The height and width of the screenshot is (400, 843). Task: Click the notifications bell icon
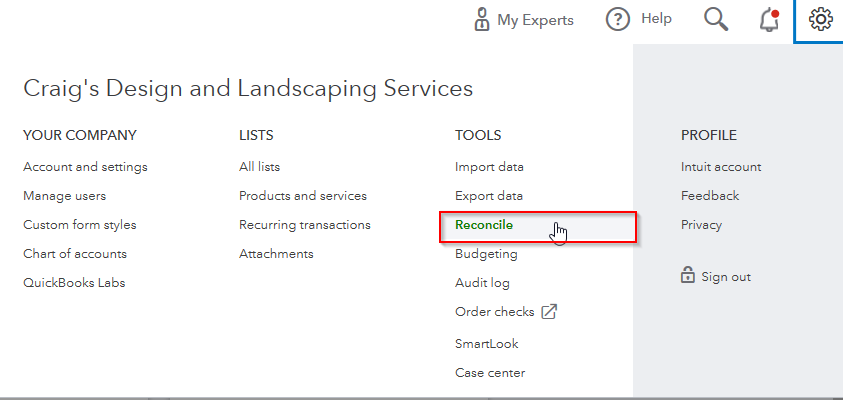pos(769,20)
